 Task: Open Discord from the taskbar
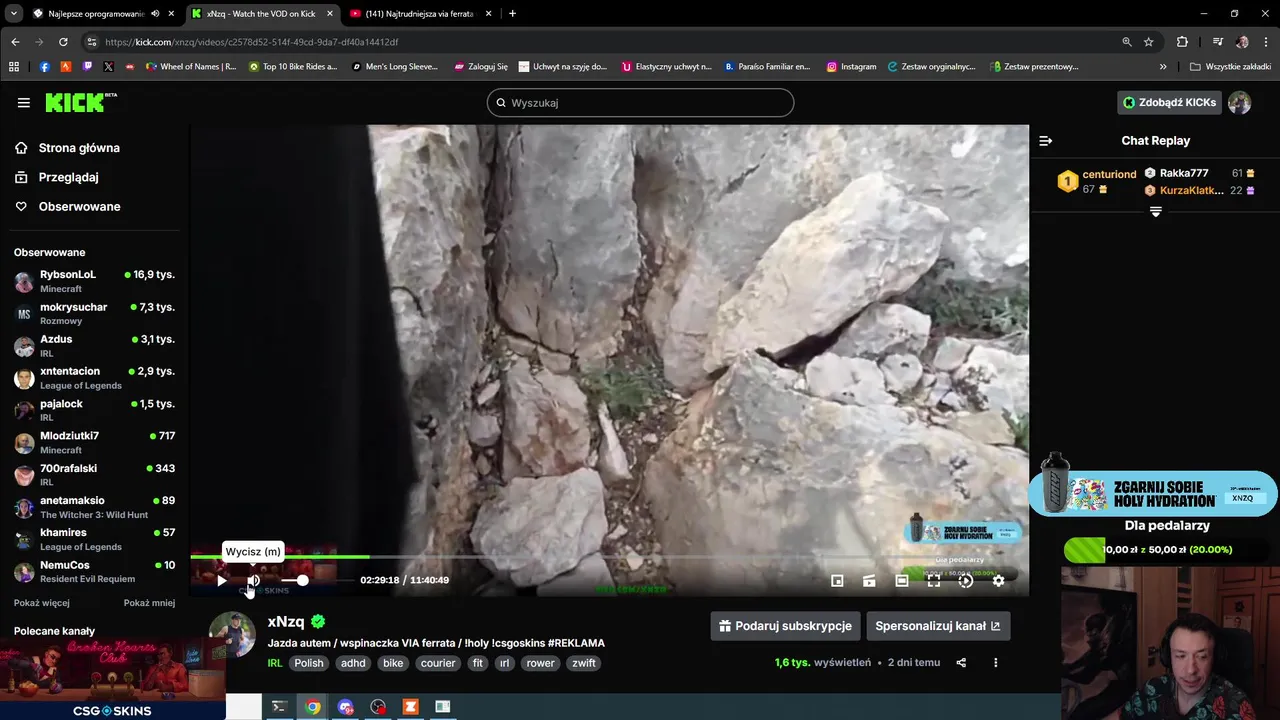click(346, 707)
